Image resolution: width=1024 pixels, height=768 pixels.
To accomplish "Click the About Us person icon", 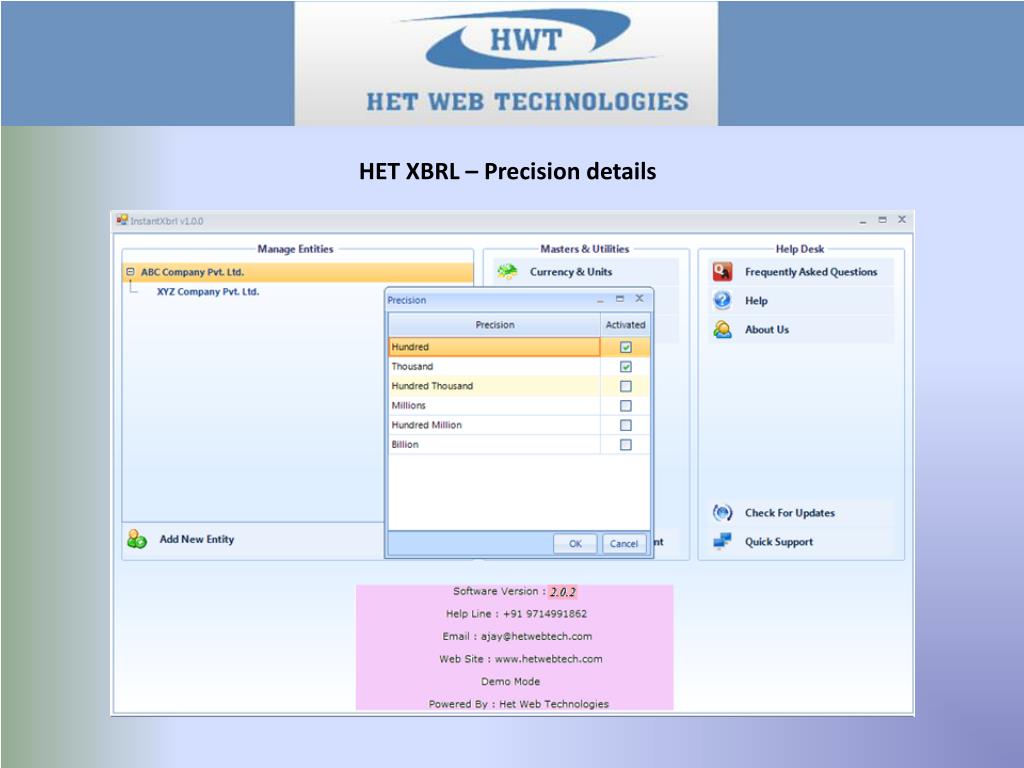I will [722, 330].
